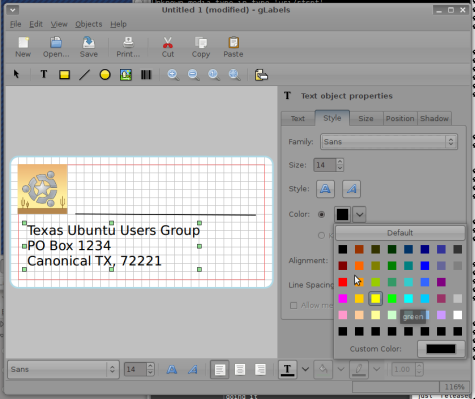Image resolution: width=475 pixels, height=399 pixels.
Task: Click the line color pencil button
Action: tap(359, 369)
